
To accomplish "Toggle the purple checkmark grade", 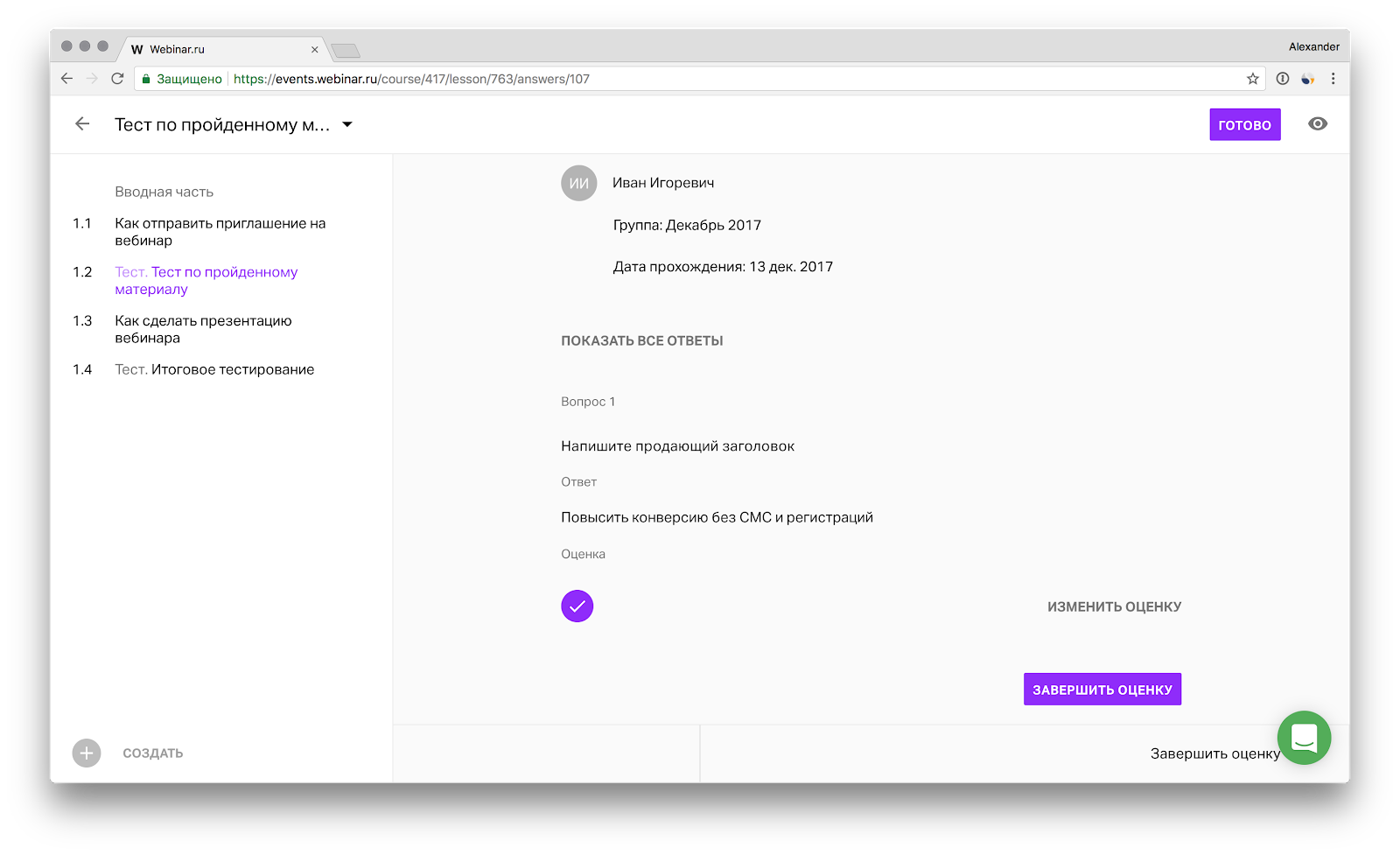I will point(577,606).
